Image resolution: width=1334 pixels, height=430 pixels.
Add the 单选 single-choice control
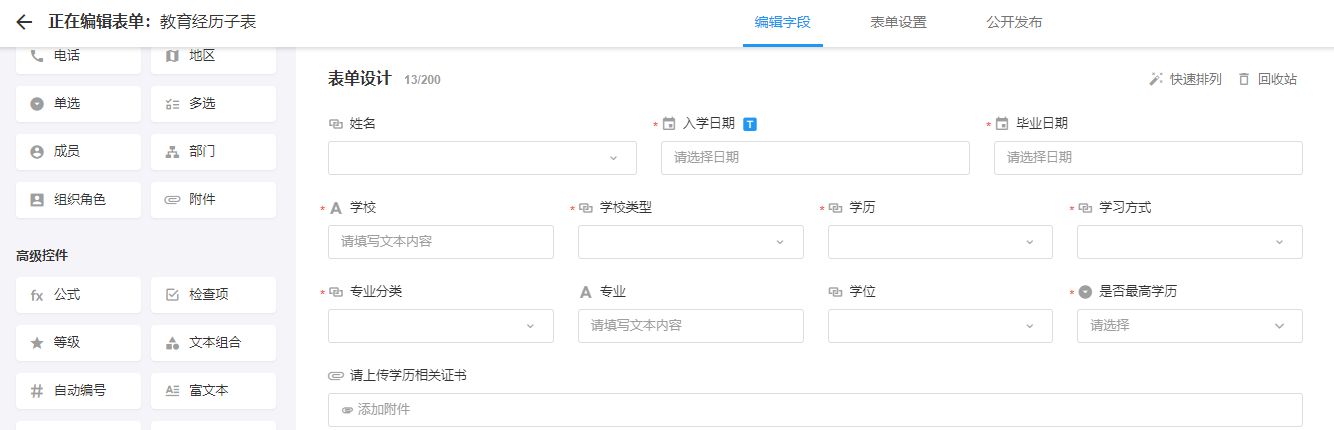pos(78,104)
